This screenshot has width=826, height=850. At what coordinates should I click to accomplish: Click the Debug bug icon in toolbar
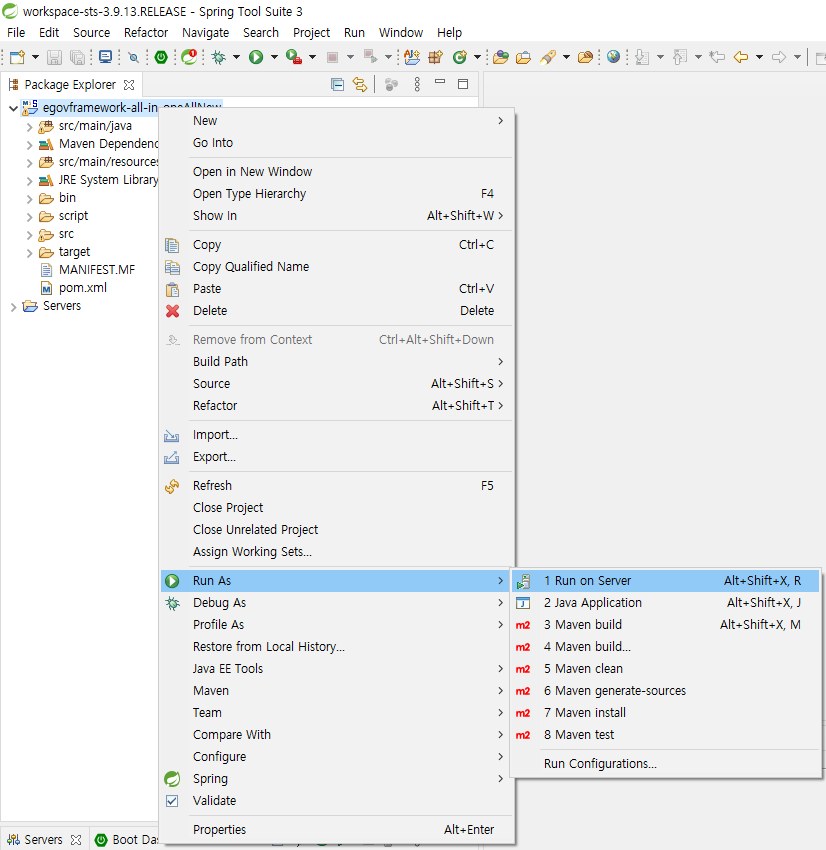tap(218, 58)
